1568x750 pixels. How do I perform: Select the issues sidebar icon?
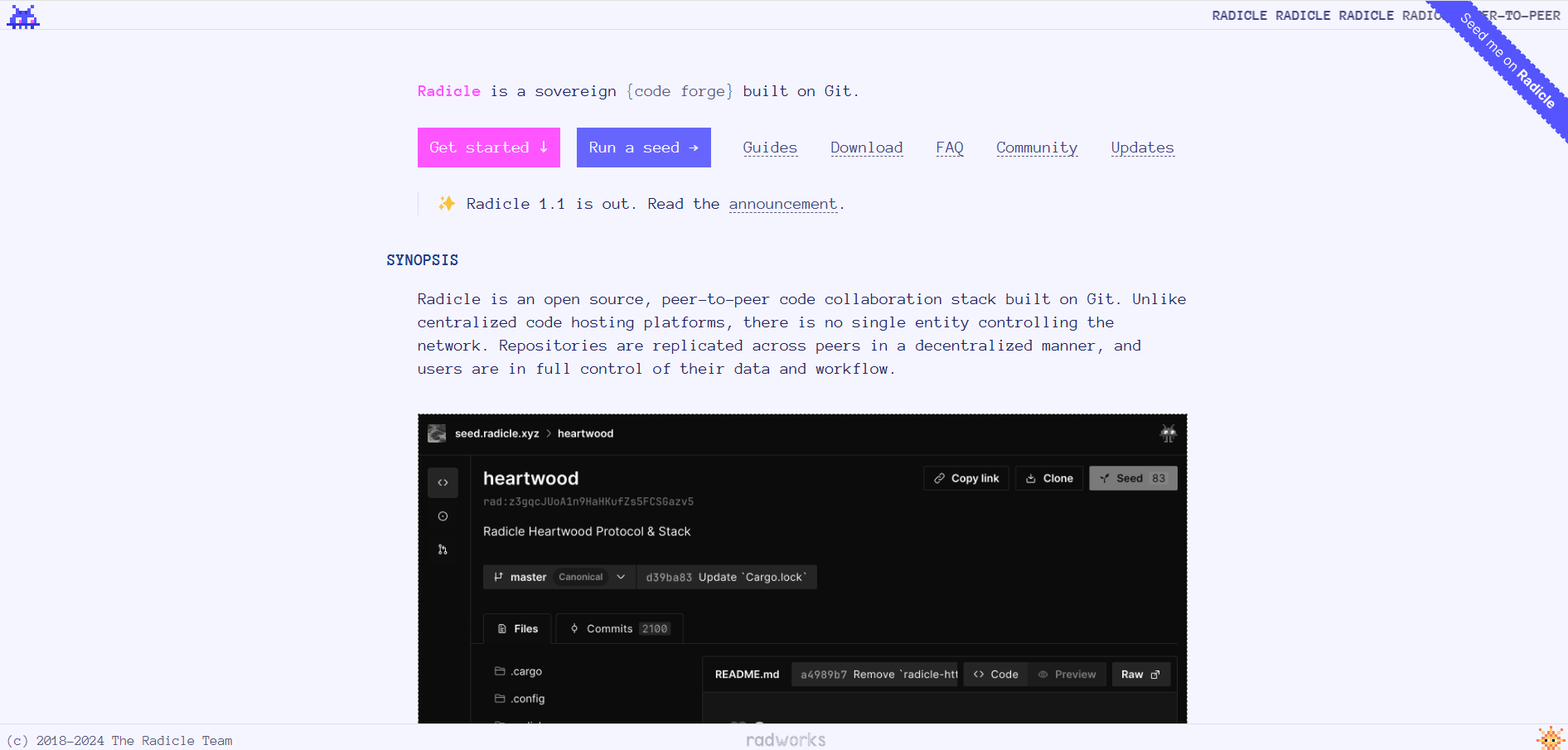click(x=443, y=516)
